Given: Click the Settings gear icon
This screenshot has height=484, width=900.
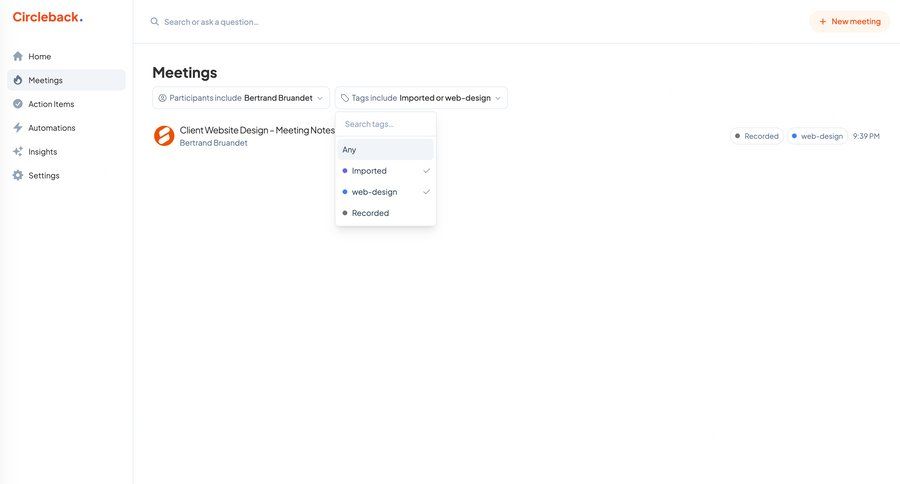Looking at the screenshot, I should point(18,176).
